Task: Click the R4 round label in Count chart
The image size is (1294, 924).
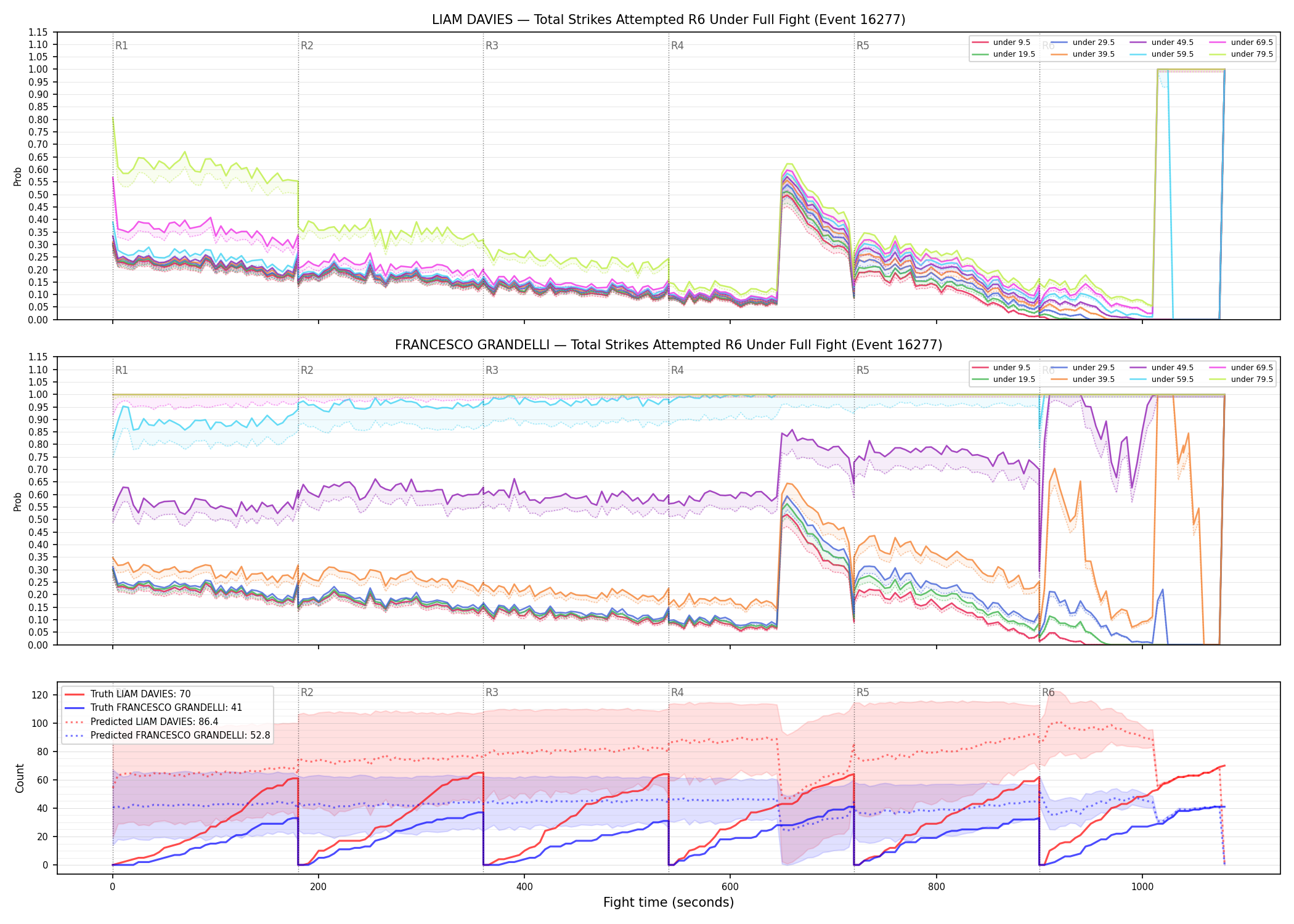Action: coord(677,692)
